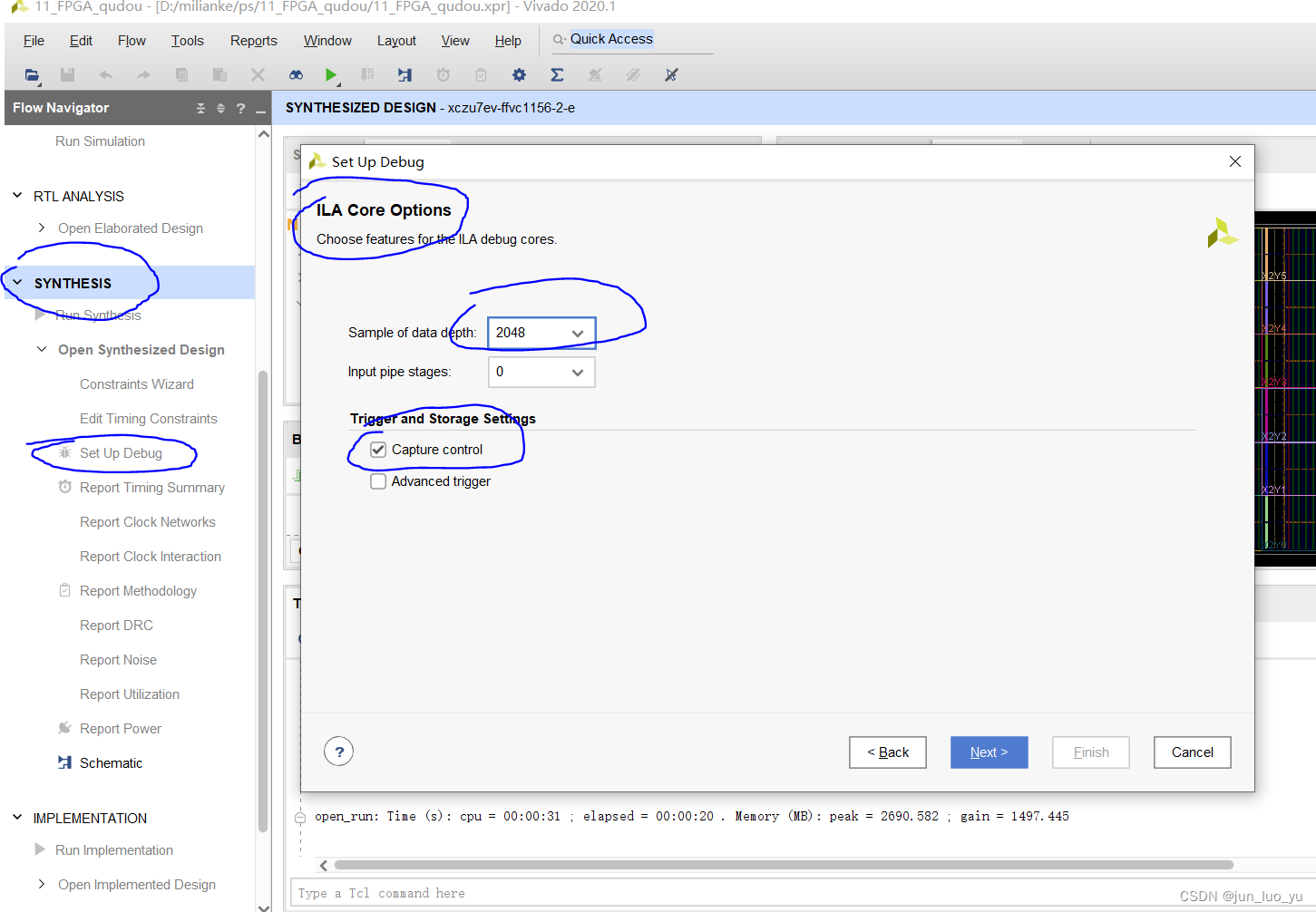1316x912 pixels.
Task: Click the Undo arrow toolbar icon
Action: coord(106,75)
